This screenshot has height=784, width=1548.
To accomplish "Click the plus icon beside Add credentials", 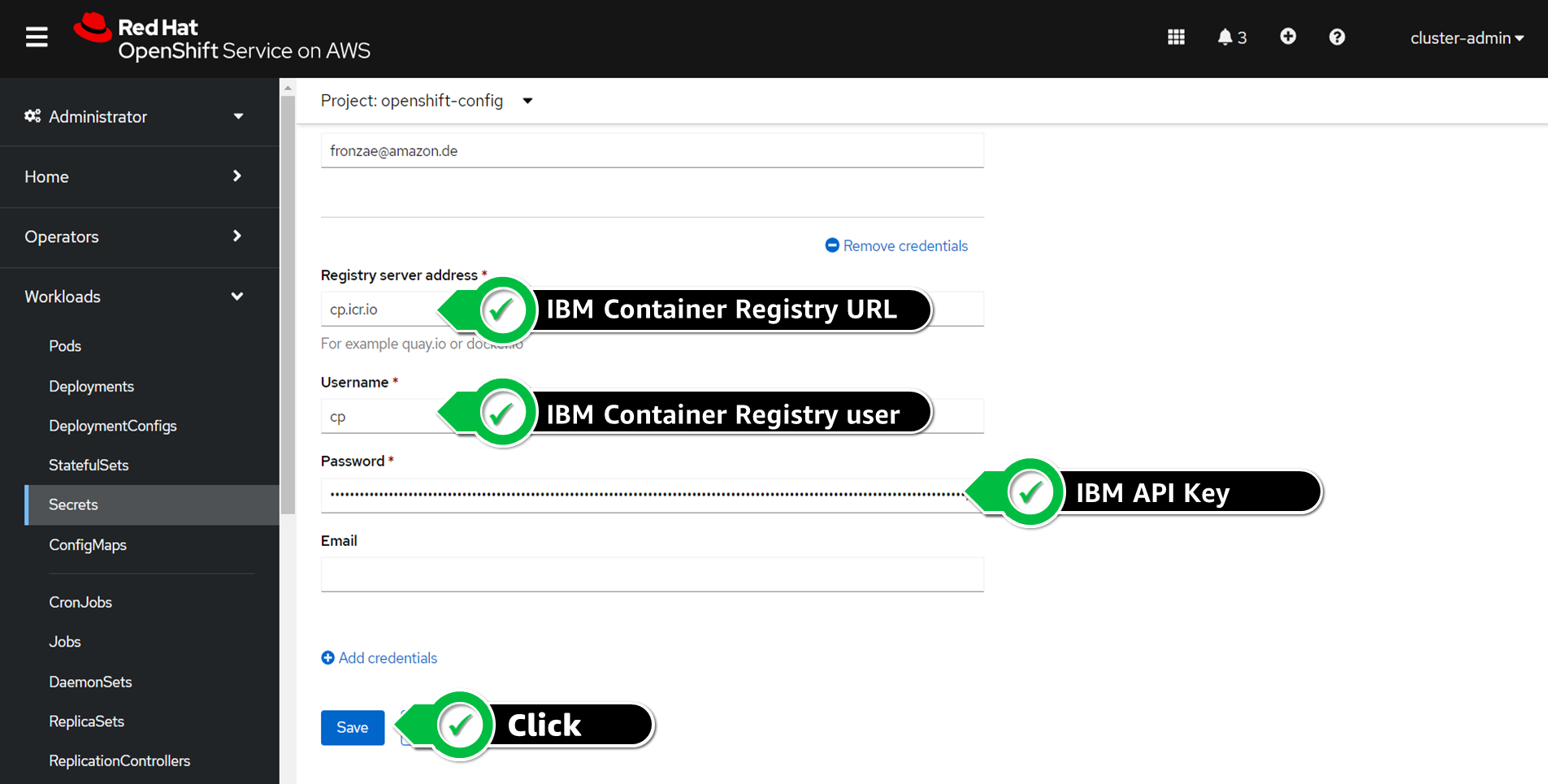I will point(327,657).
